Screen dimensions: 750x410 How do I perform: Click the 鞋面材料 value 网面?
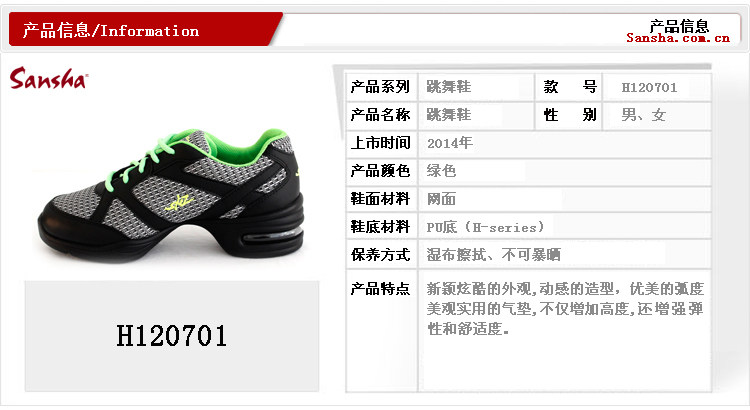(x=441, y=199)
